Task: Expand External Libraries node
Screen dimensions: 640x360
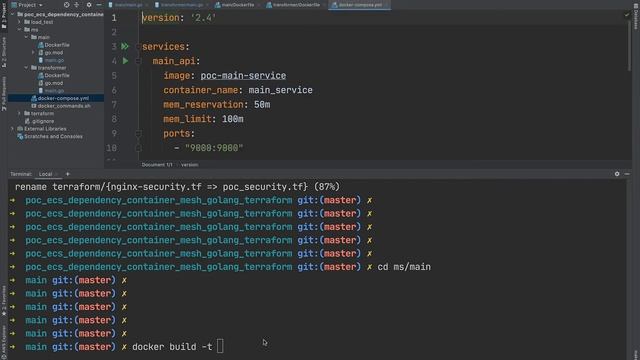Action: tap(12, 129)
